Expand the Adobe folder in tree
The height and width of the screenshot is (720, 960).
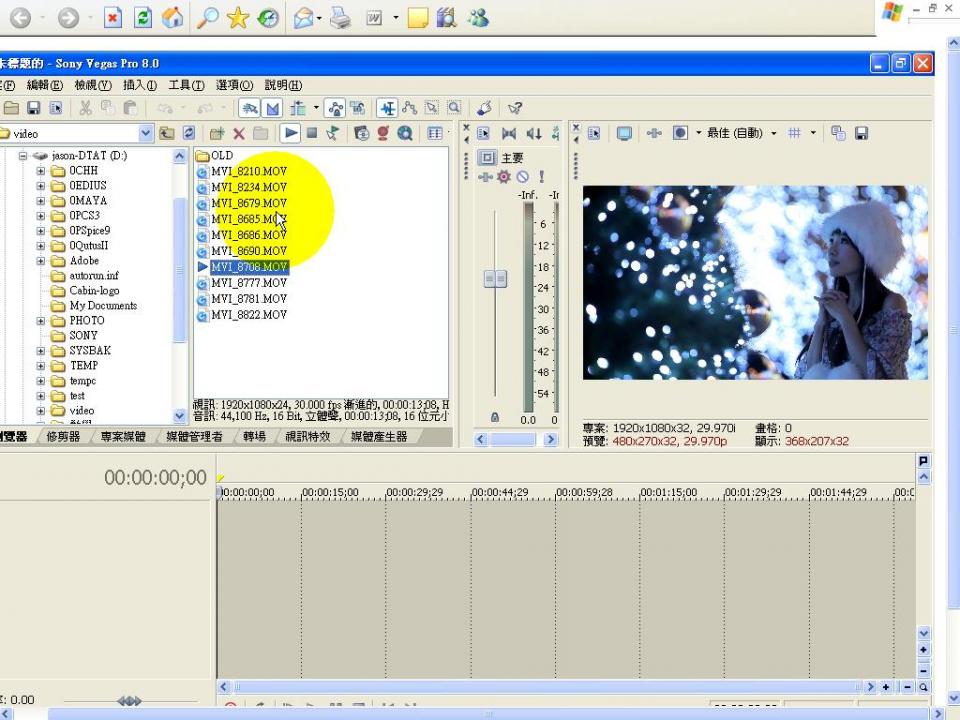[41, 261]
